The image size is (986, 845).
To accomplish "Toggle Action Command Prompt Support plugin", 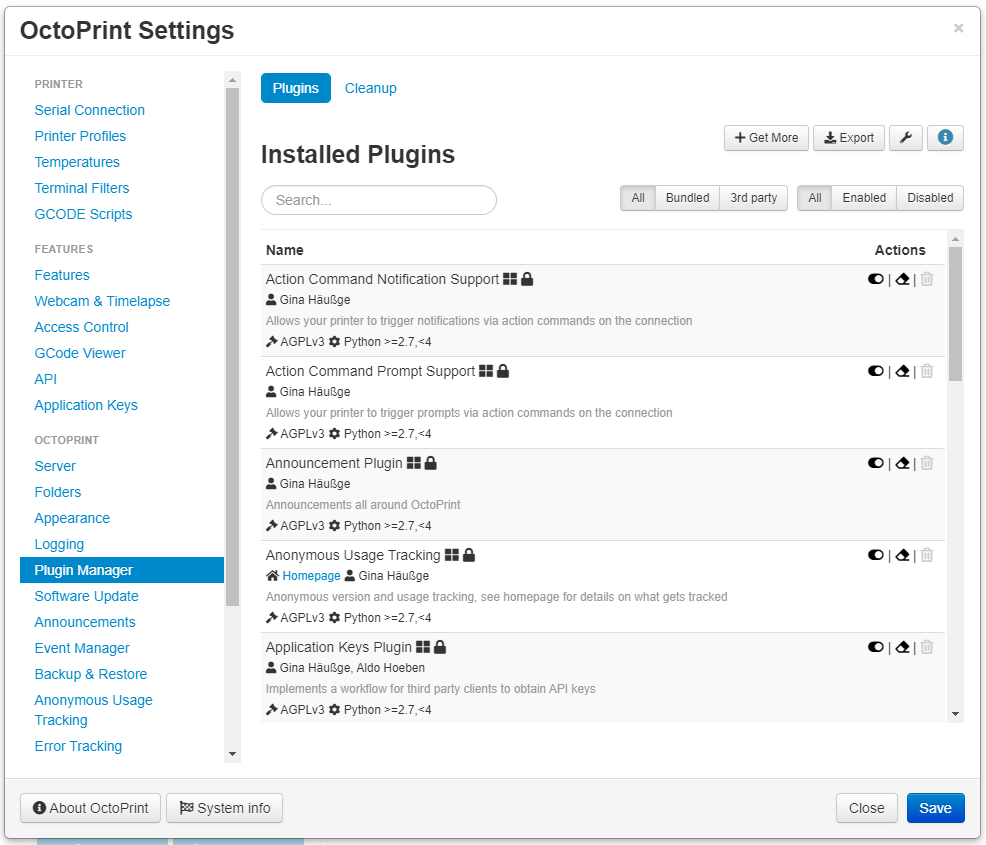I will point(875,371).
